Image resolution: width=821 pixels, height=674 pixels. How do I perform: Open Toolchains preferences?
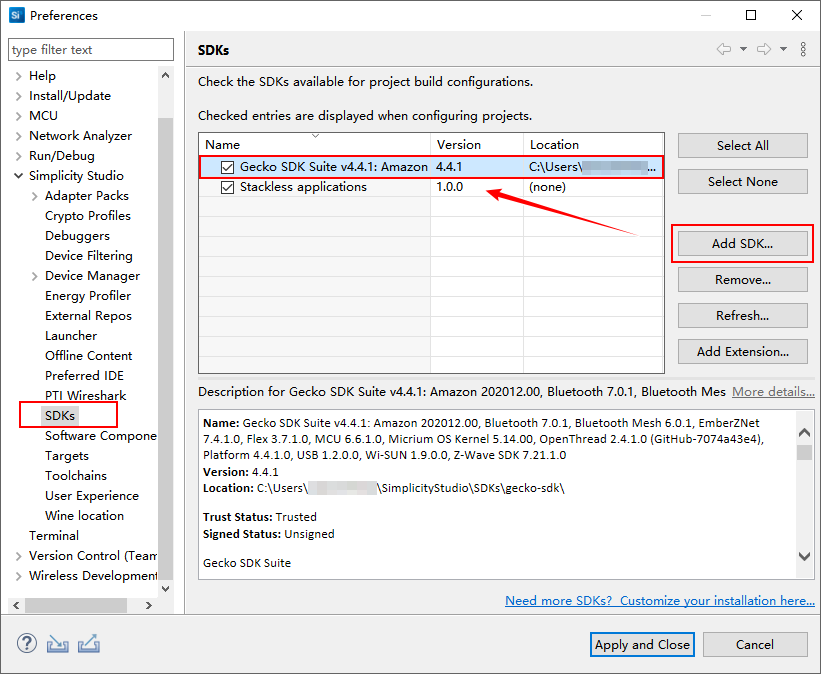(76, 476)
